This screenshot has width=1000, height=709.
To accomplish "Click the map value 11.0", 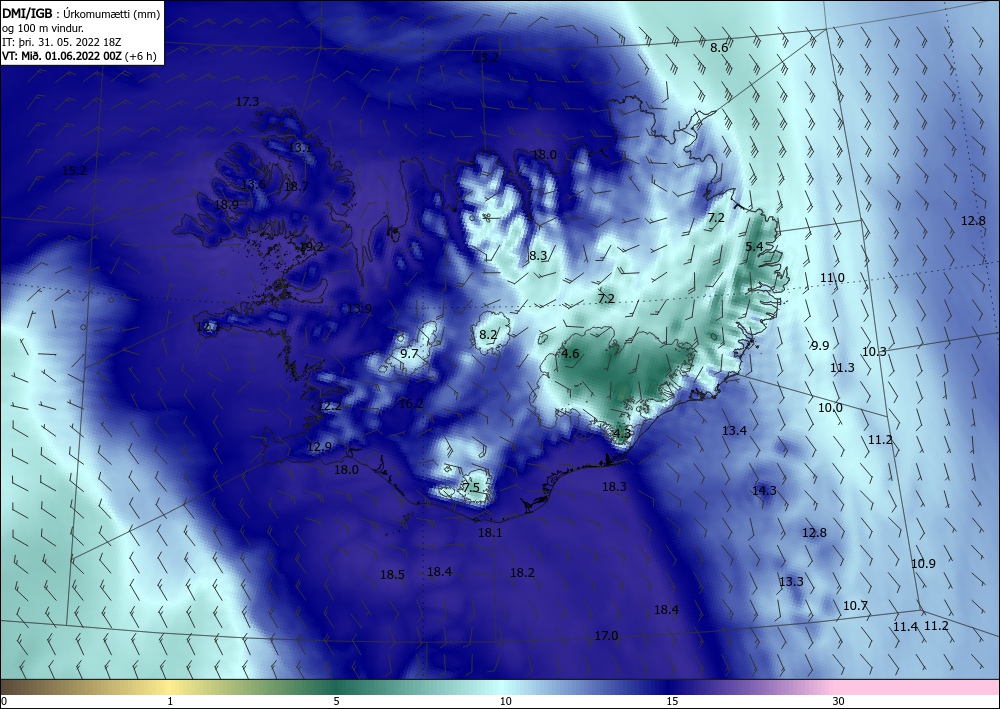I will click(832, 278).
